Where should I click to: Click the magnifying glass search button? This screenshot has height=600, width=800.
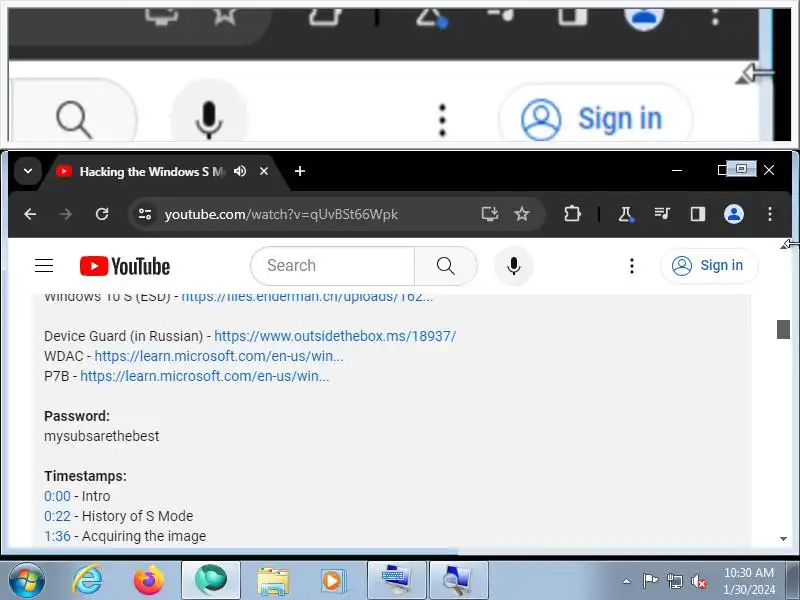(x=445, y=266)
